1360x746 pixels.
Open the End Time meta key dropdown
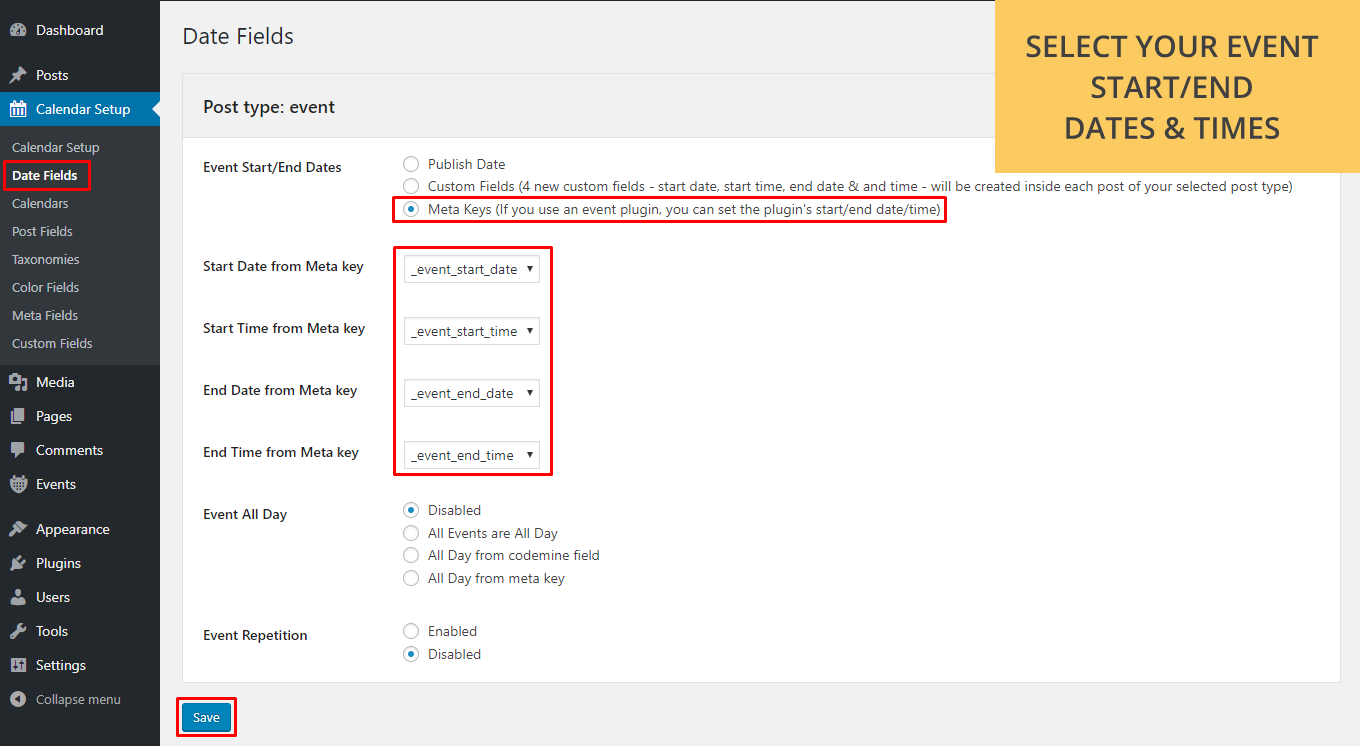(x=471, y=455)
